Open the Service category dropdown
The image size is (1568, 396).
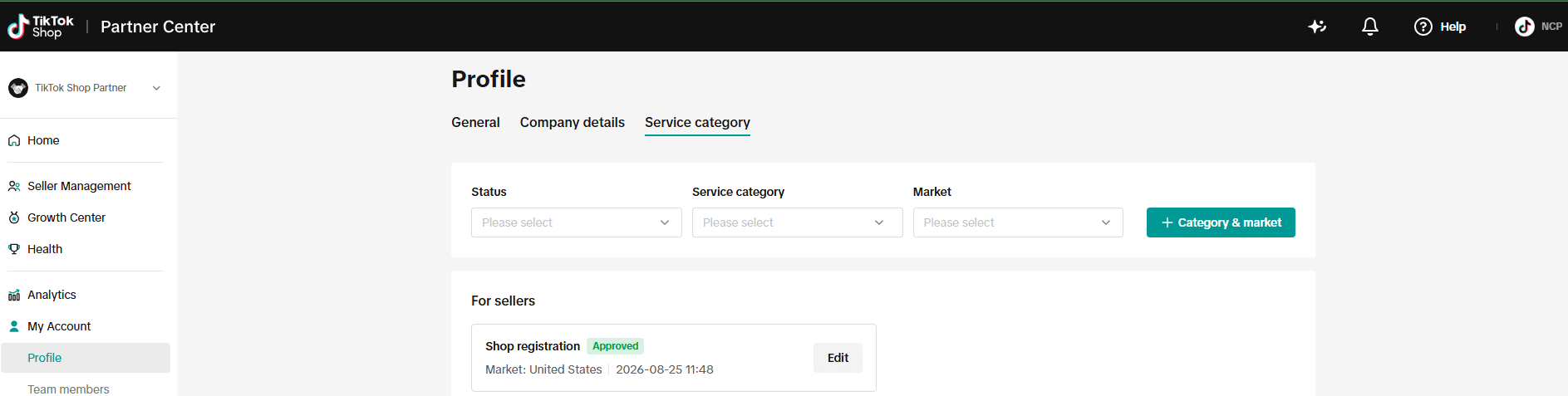point(798,222)
